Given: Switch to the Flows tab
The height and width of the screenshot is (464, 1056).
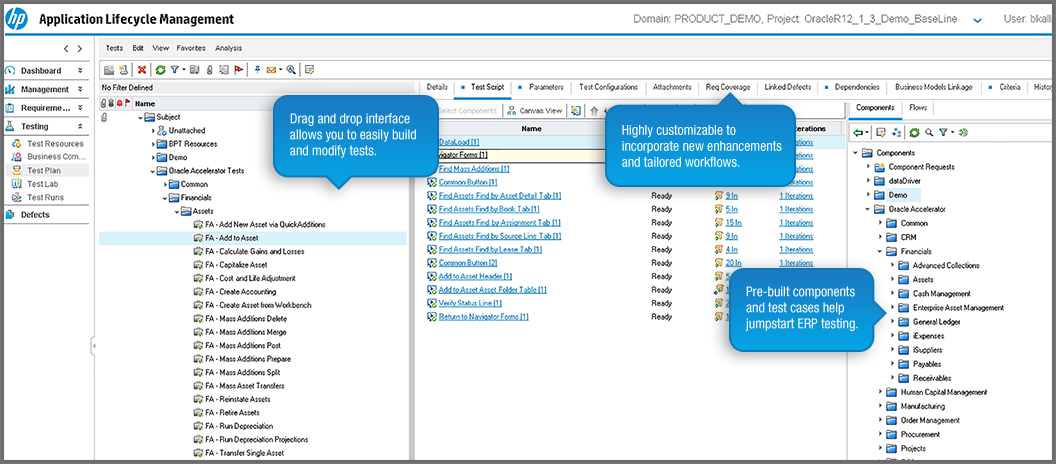Looking at the screenshot, I should tap(918, 107).
